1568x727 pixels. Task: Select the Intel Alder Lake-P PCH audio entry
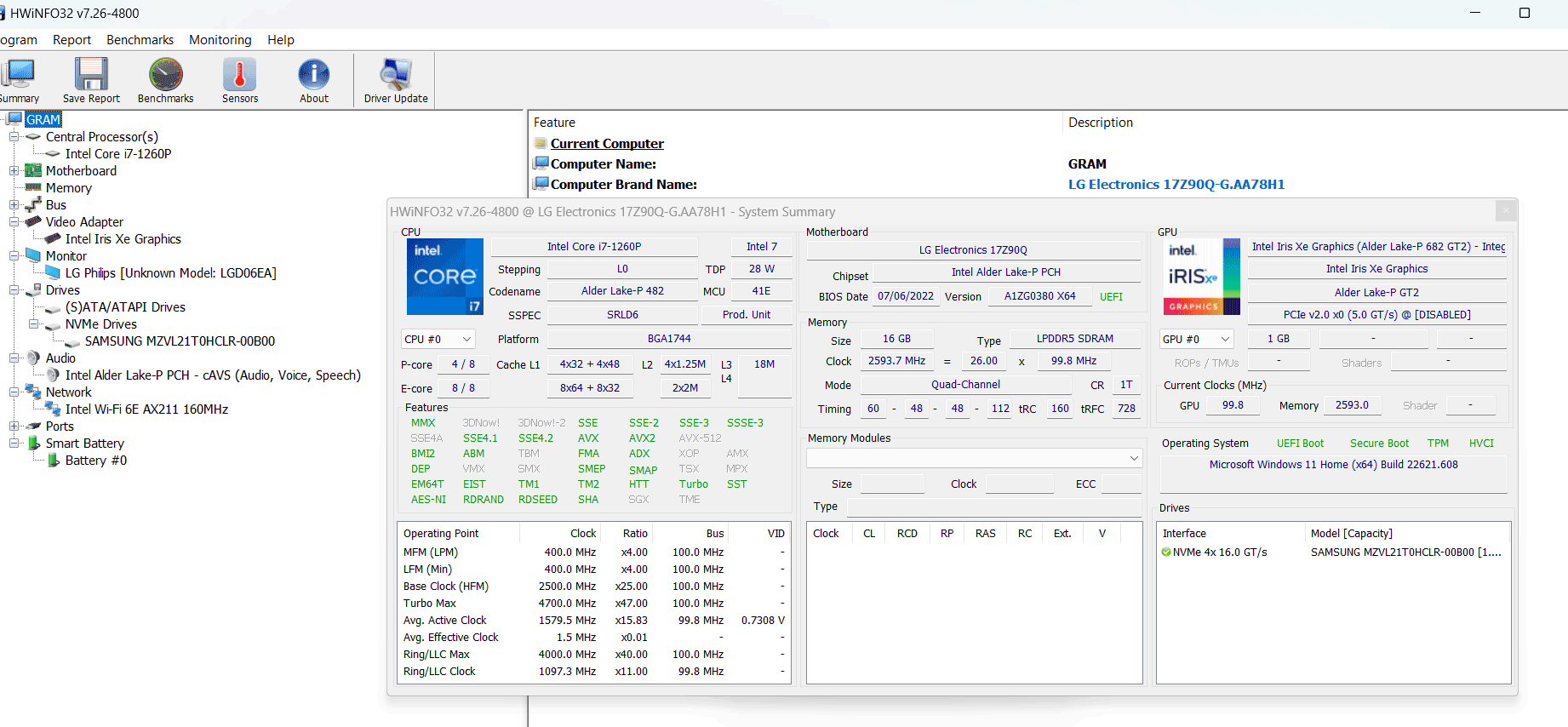pyautogui.click(x=213, y=375)
